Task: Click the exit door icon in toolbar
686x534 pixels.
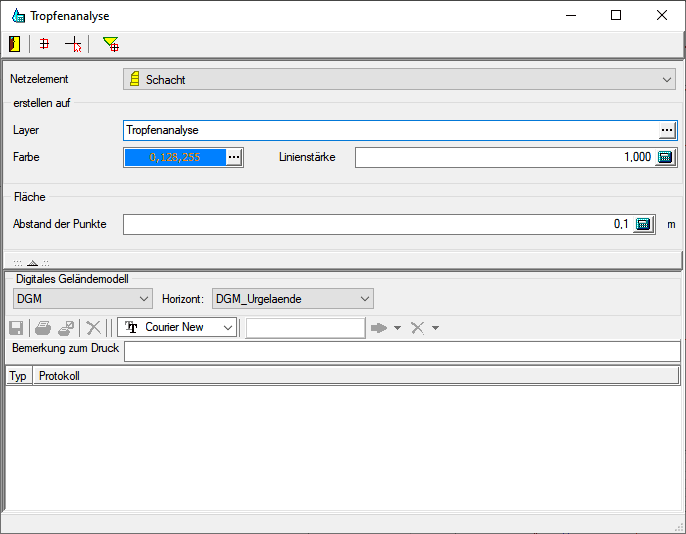Action: [15, 44]
